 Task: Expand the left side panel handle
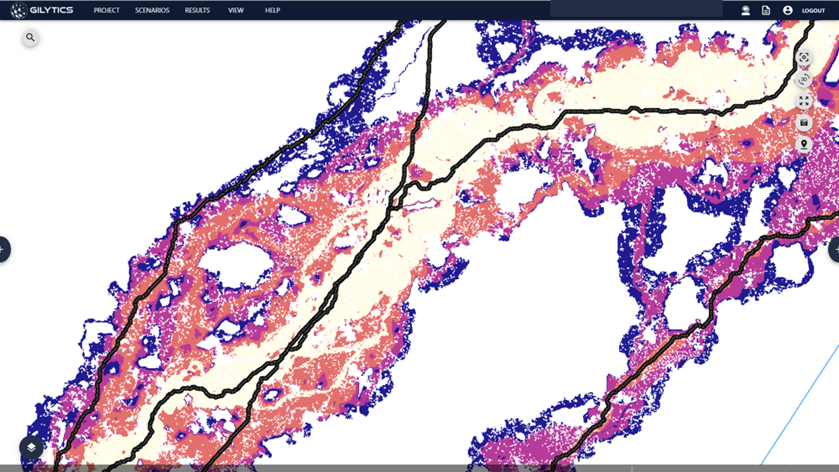(x=3, y=249)
